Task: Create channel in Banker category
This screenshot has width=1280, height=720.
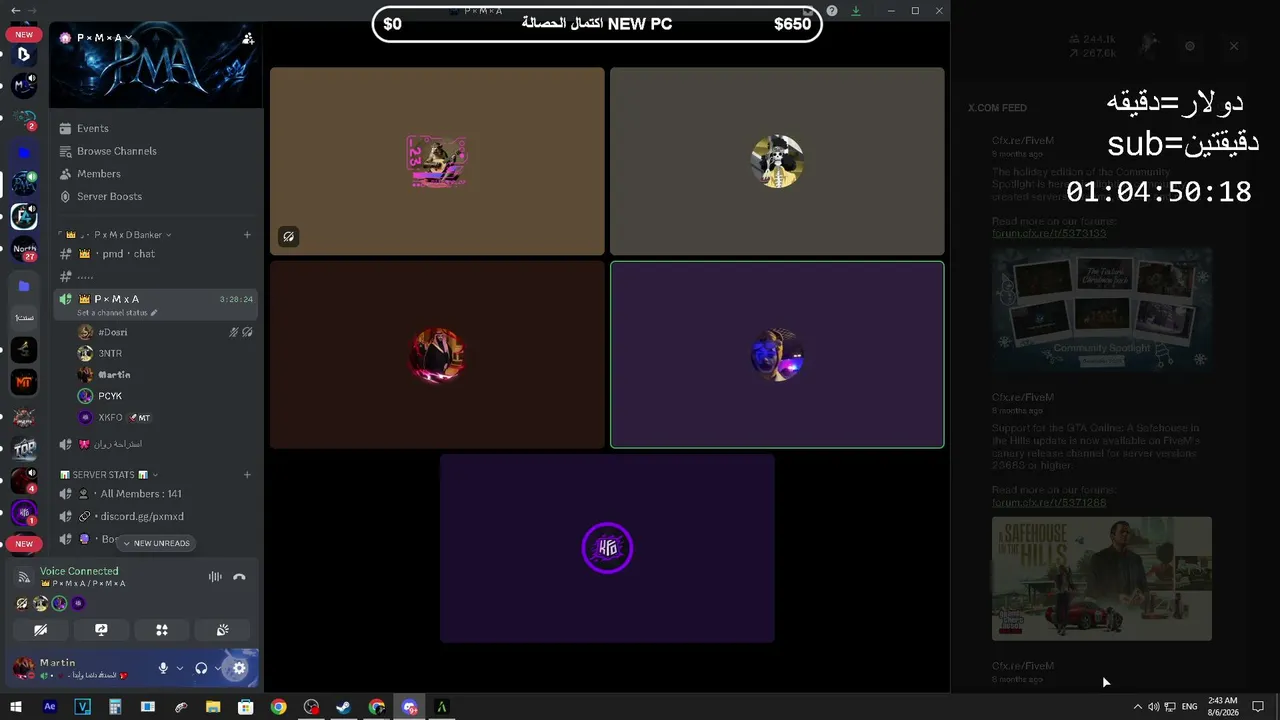Action: click(x=247, y=235)
